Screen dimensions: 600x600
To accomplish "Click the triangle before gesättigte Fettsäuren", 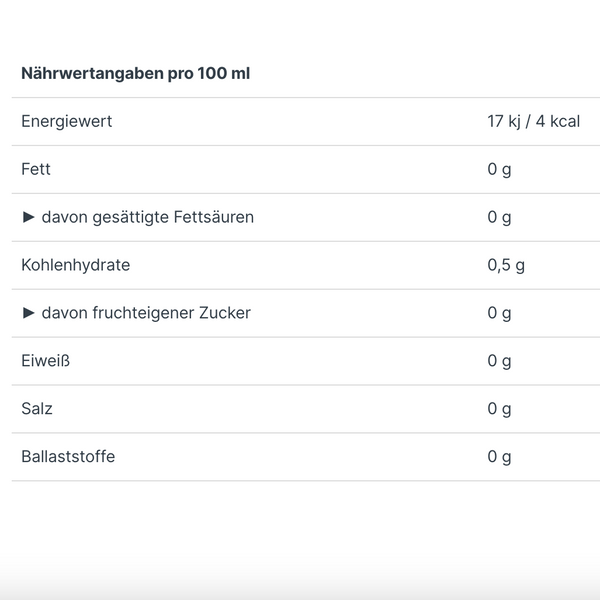I will tap(29, 217).
